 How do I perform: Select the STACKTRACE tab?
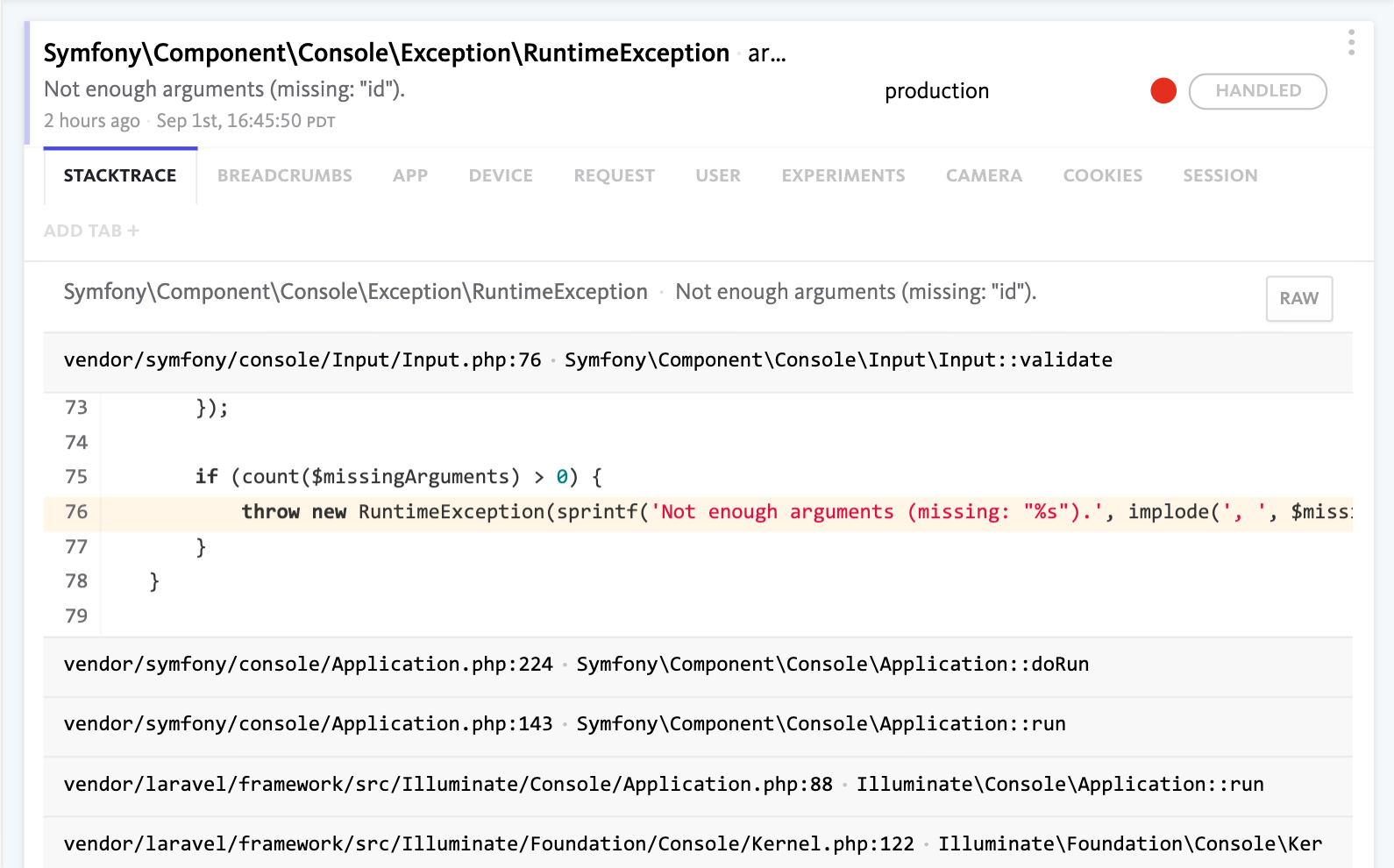pos(120,175)
